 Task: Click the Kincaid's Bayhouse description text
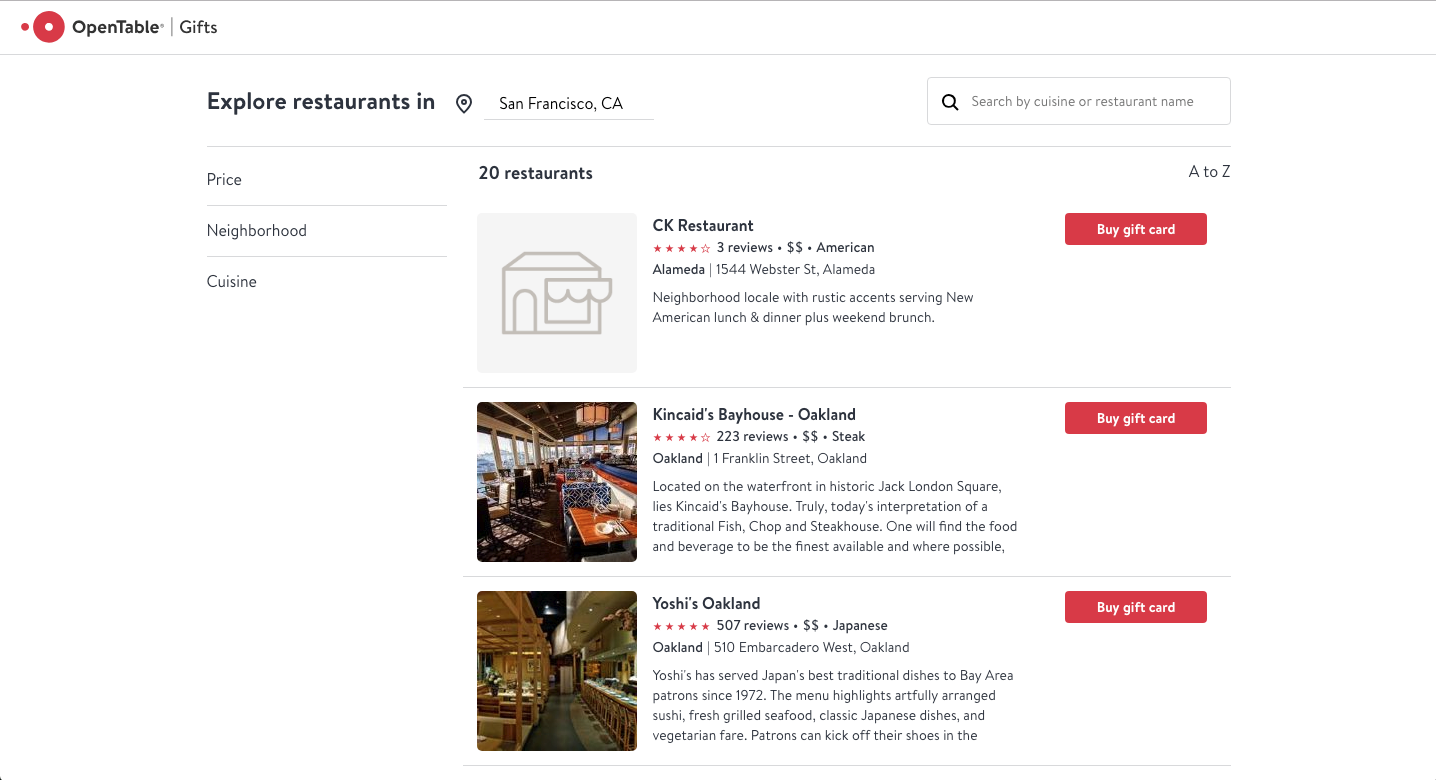point(835,517)
